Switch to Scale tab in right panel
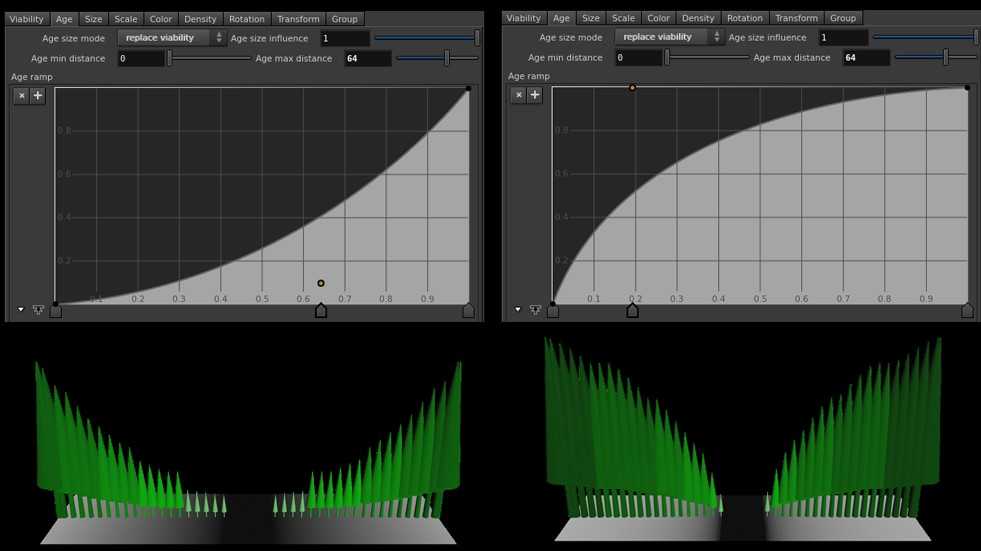This screenshot has height=551, width=981. pyautogui.click(x=623, y=18)
